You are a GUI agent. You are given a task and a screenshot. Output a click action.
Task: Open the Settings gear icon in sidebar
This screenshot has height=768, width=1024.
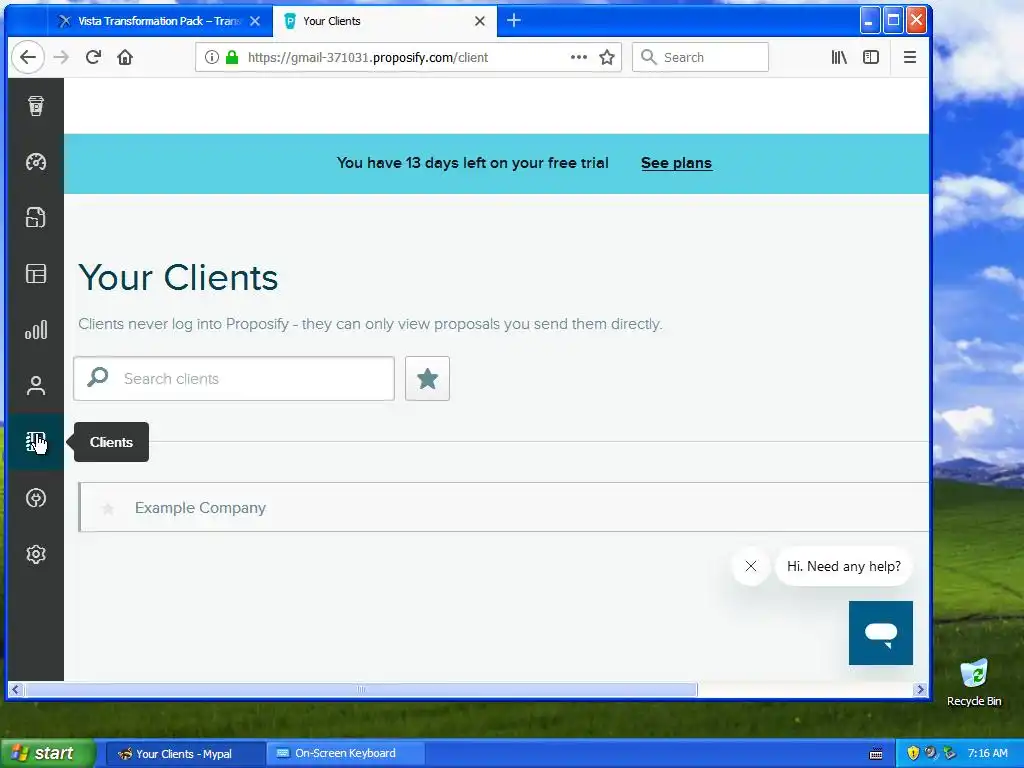coord(36,554)
